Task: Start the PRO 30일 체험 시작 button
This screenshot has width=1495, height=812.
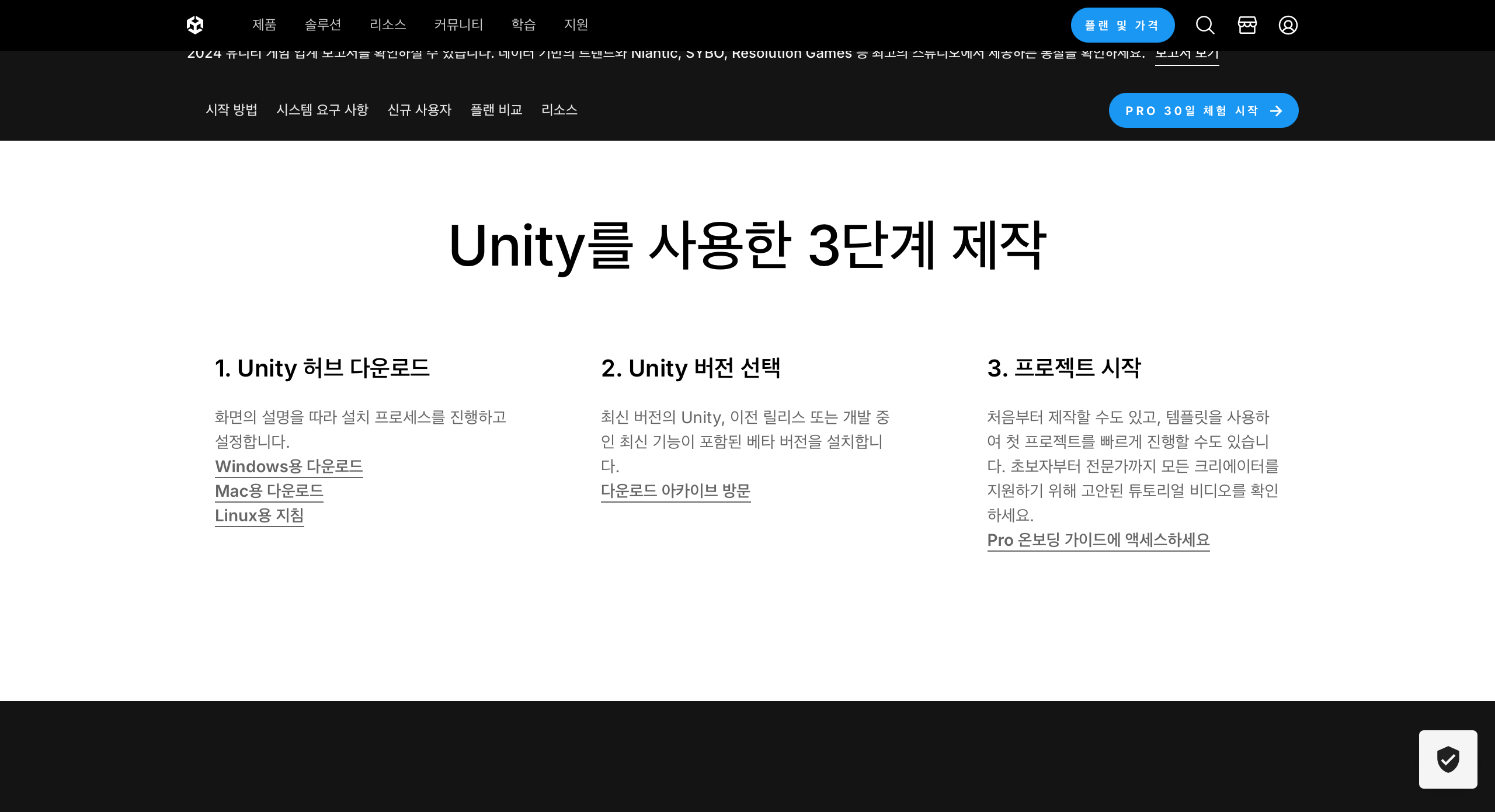Action: point(1203,110)
